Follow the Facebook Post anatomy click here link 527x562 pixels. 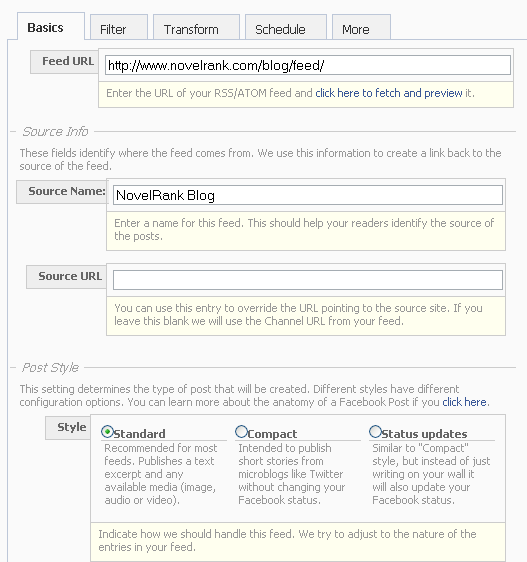(464, 402)
